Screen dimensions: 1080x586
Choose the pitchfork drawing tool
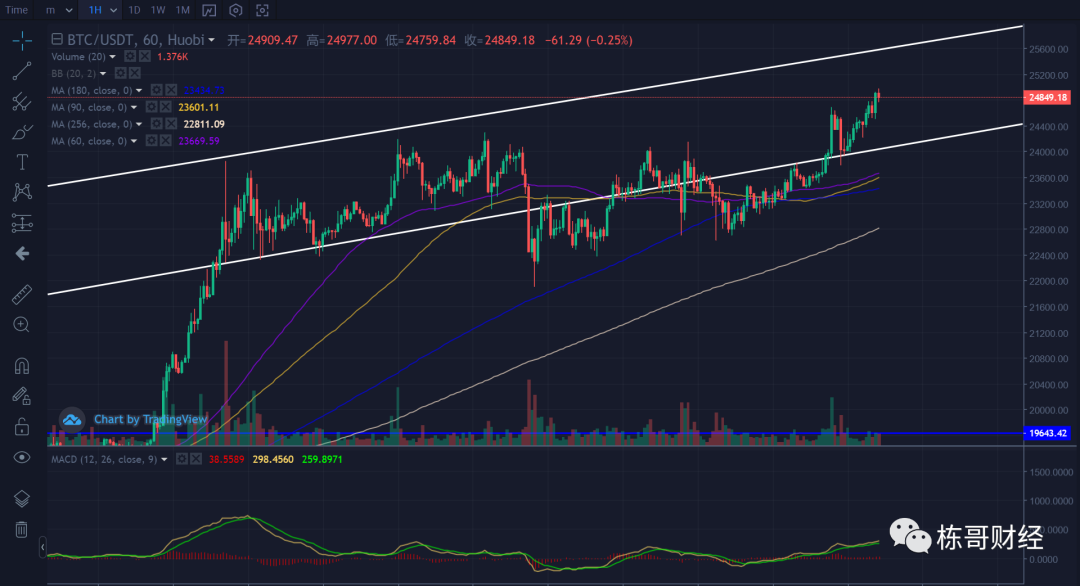[x=21, y=102]
